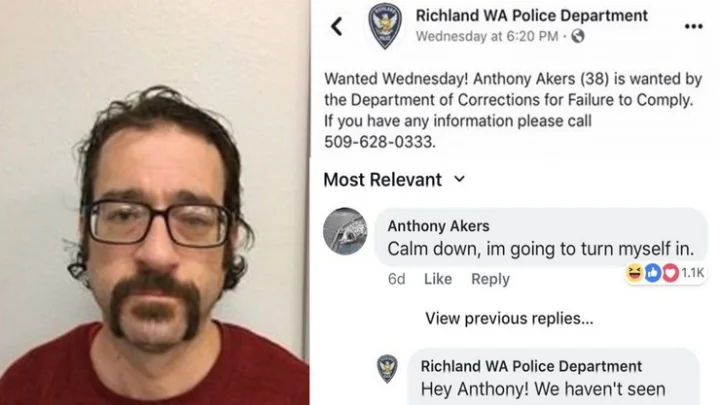Click the laughing reaction emoji
Image resolution: width=720 pixels, height=405 pixels.
point(635,273)
